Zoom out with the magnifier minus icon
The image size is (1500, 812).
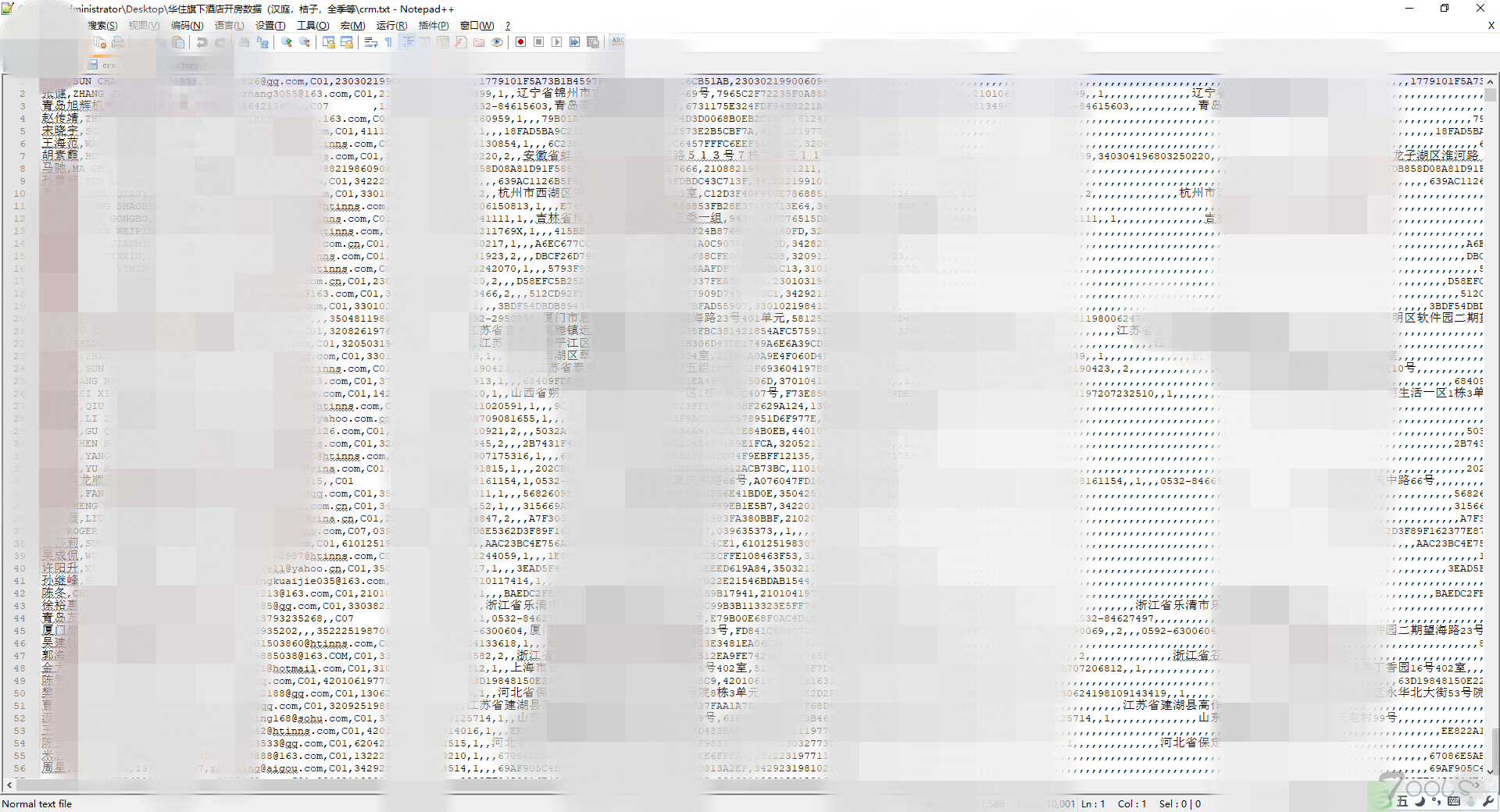[x=305, y=42]
